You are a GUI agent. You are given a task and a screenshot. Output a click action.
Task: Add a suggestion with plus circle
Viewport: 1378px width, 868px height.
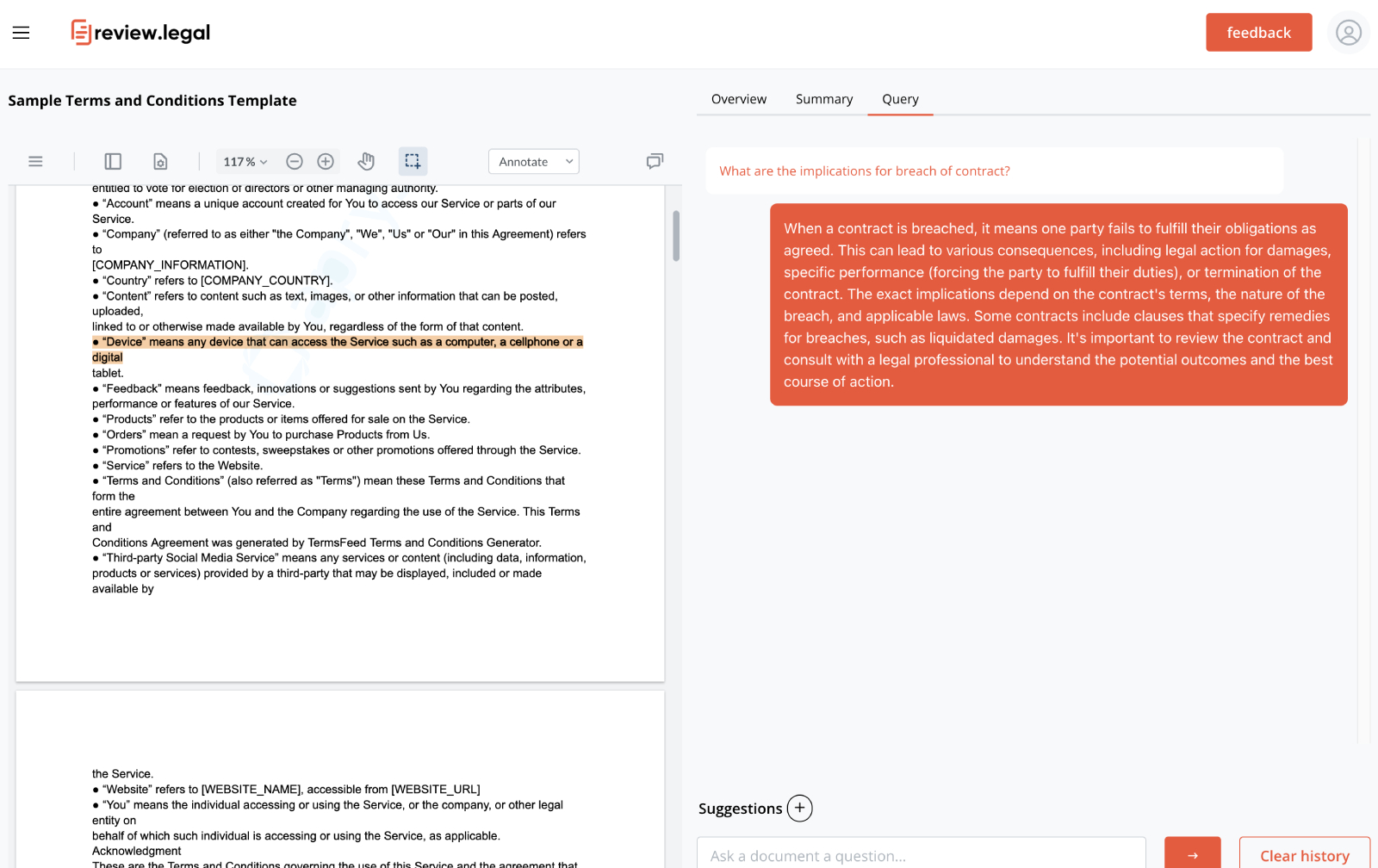click(799, 808)
